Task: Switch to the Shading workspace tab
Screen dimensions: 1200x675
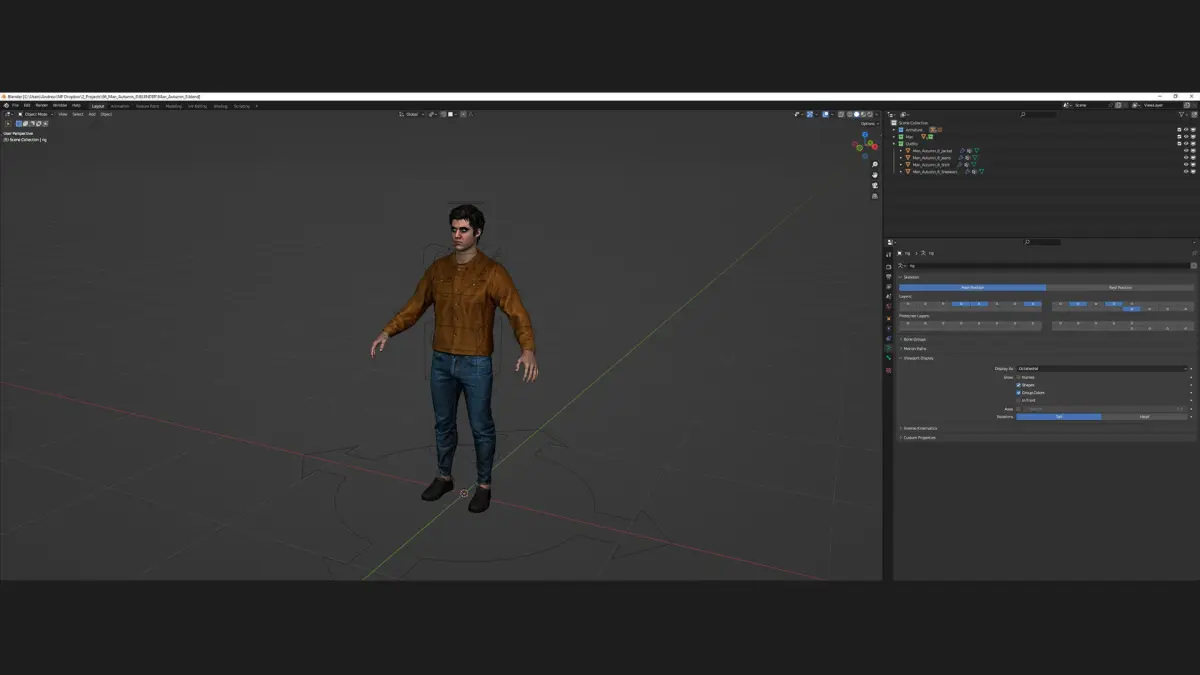Action: click(x=220, y=105)
